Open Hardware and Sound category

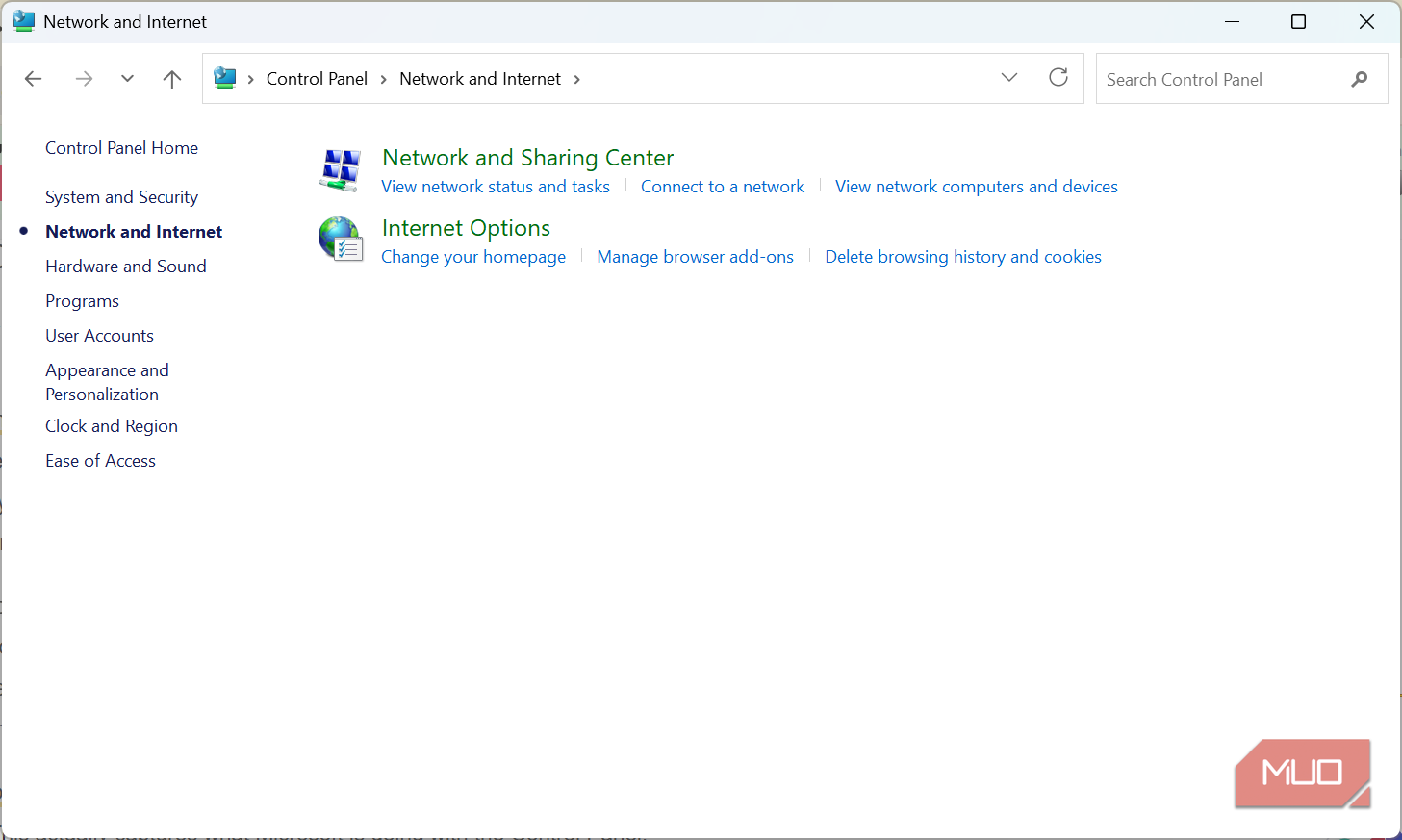tap(126, 267)
